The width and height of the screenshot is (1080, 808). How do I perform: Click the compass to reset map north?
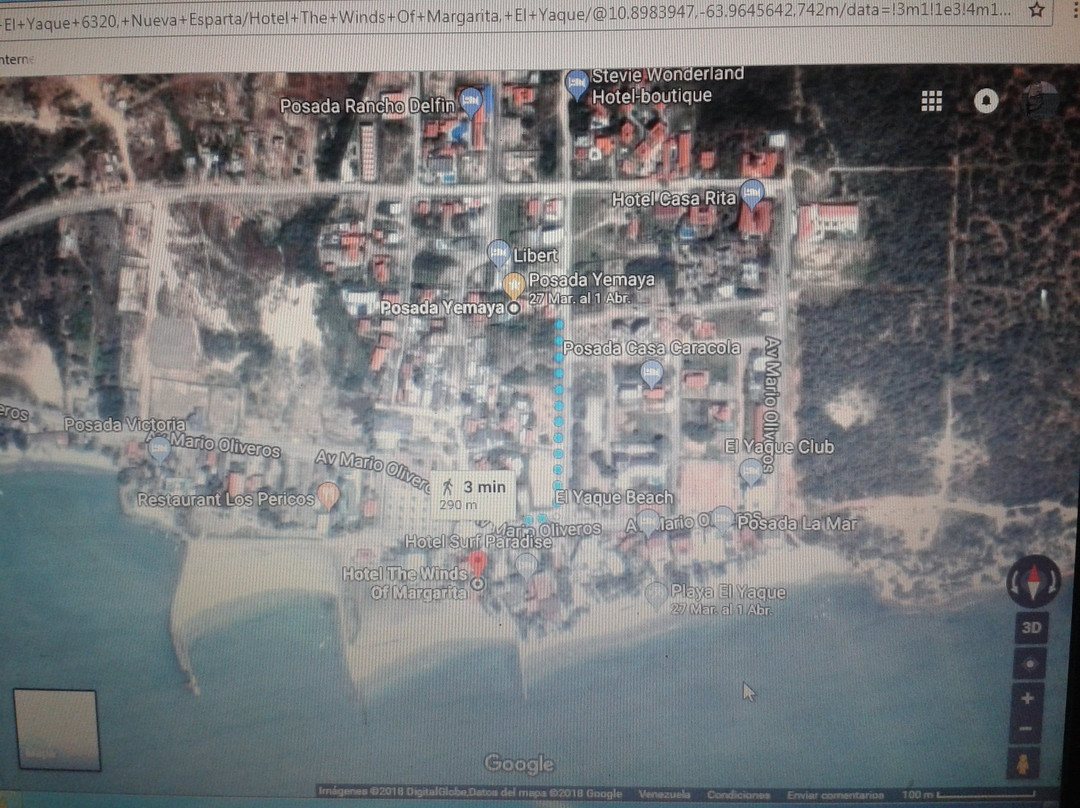click(1033, 581)
